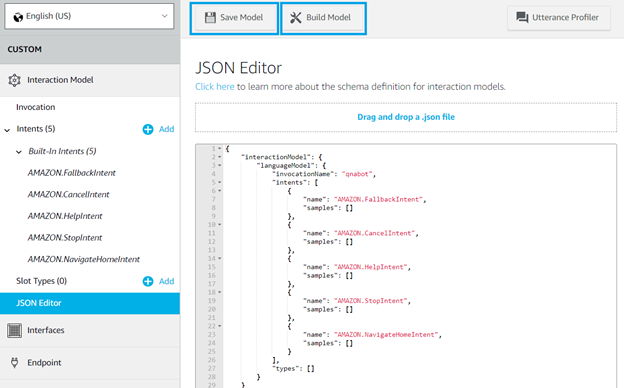
Task: Click the "invocationName" key in the code
Action: 304,174
